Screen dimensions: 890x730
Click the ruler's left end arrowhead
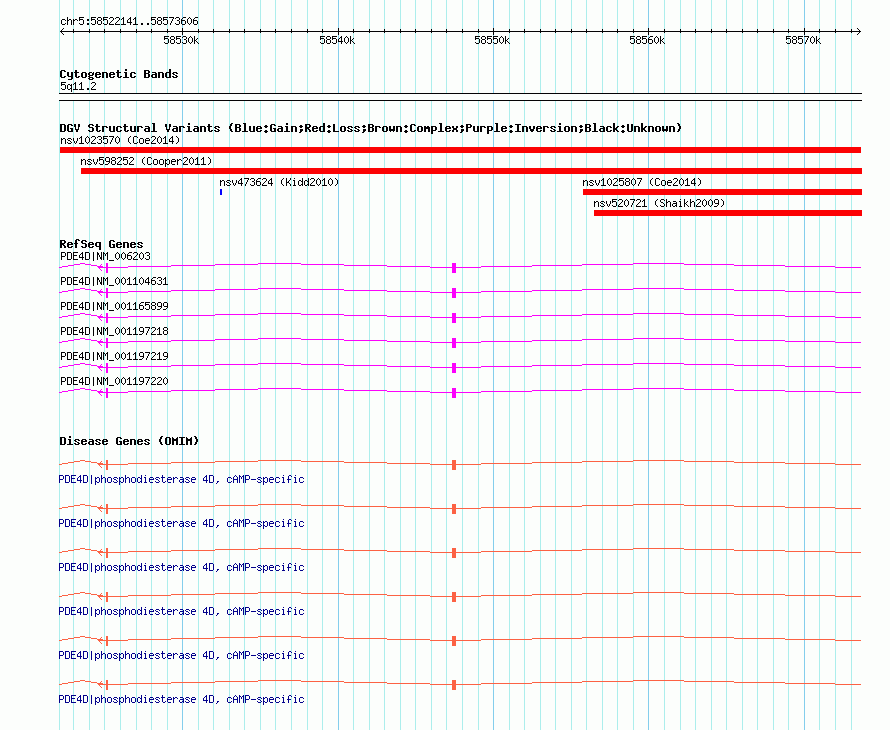pos(62,32)
